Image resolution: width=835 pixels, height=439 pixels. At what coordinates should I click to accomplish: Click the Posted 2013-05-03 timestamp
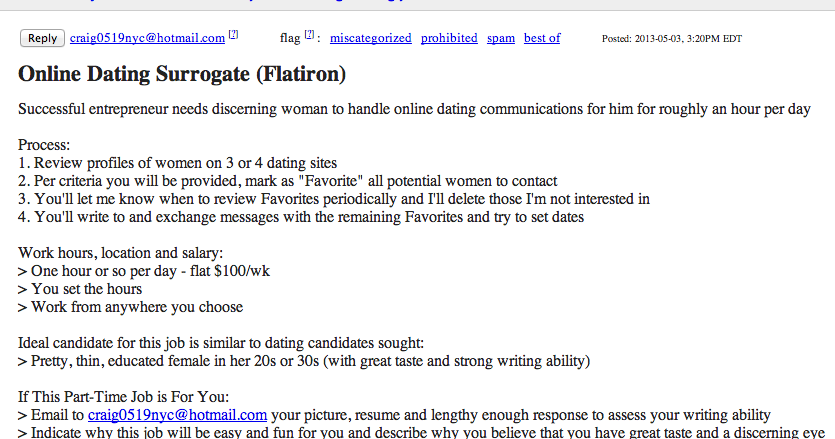point(672,38)
